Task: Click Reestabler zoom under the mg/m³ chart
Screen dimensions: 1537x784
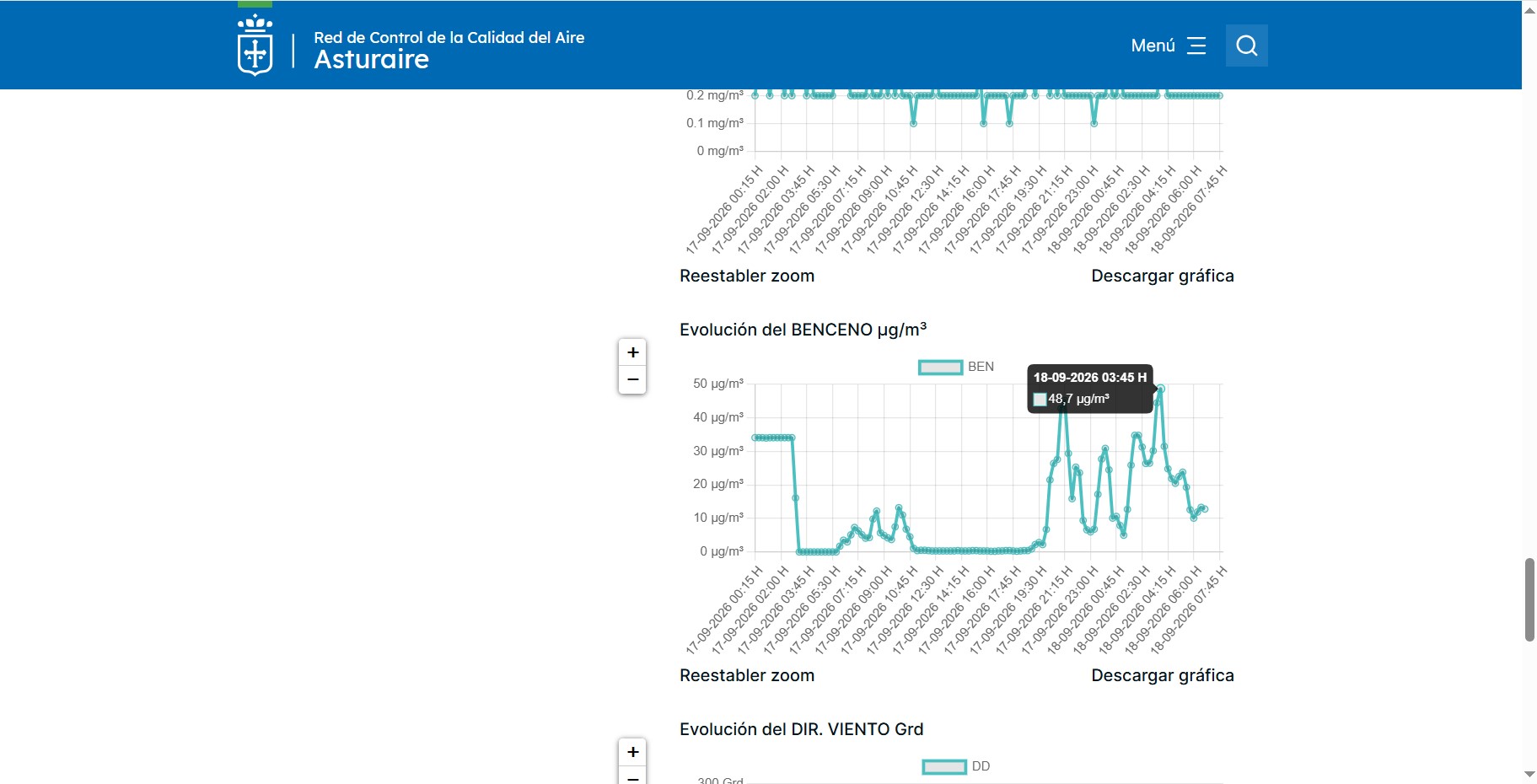Action: pyautogui.click(x=747, y=276)
